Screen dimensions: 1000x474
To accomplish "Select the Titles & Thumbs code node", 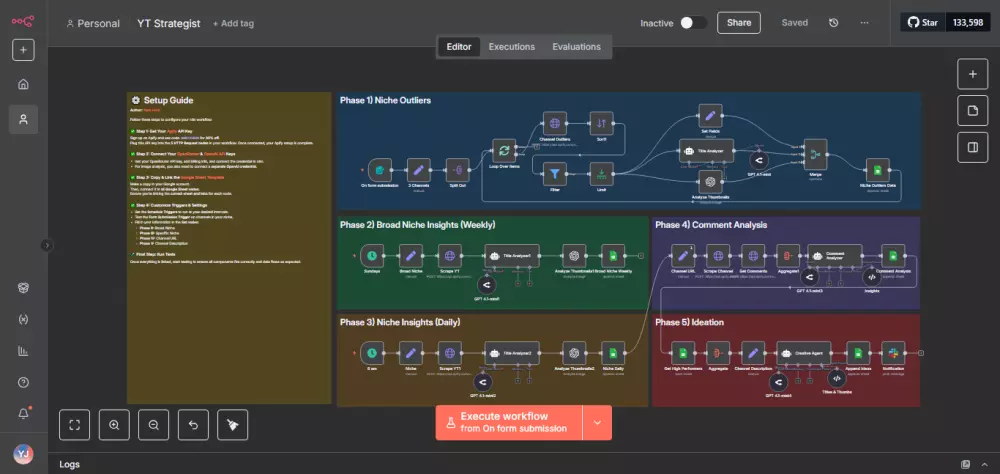I will (x=837, y=378).
